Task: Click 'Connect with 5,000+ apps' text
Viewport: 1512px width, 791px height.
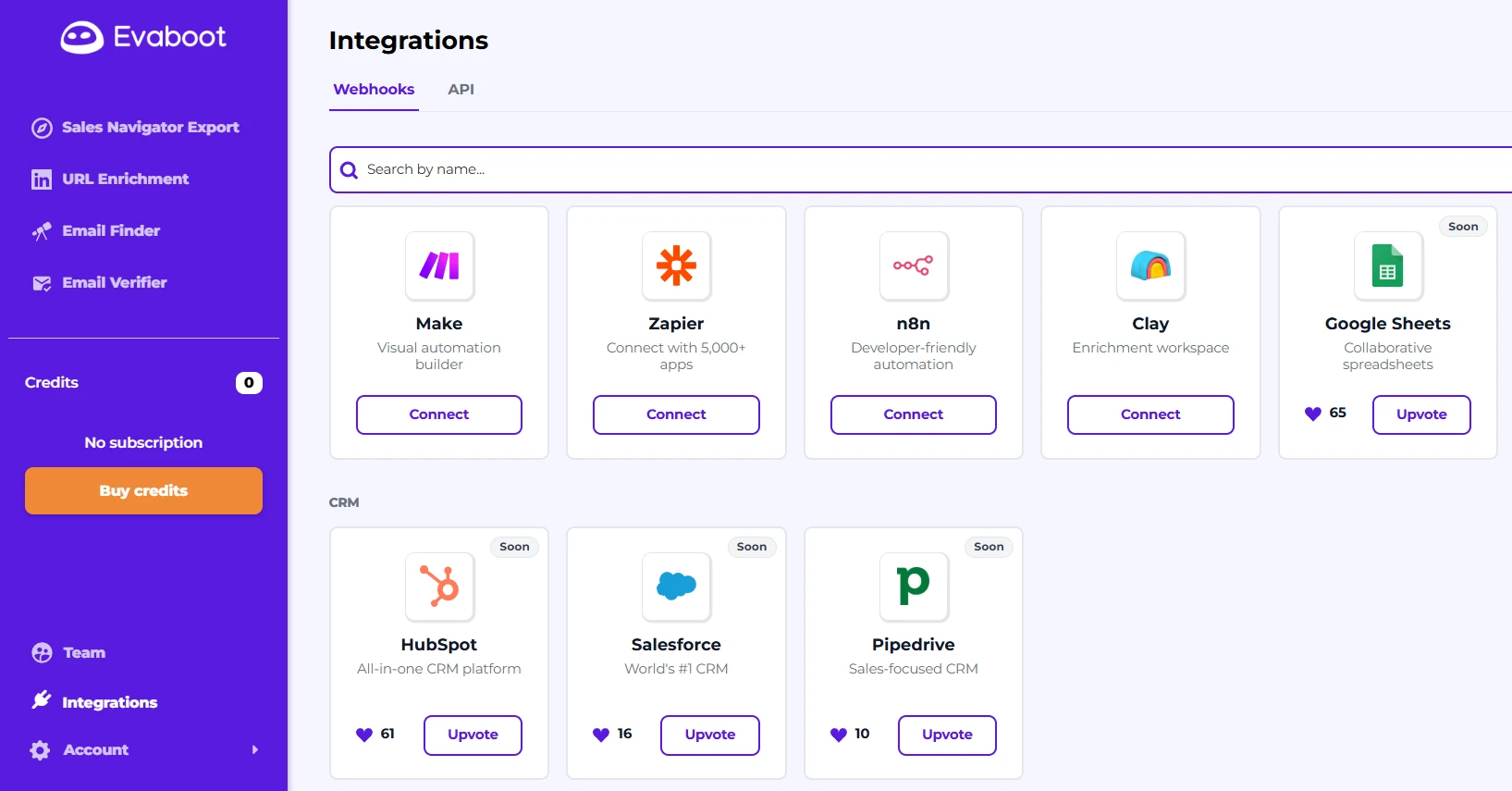Action: [676, 356]
